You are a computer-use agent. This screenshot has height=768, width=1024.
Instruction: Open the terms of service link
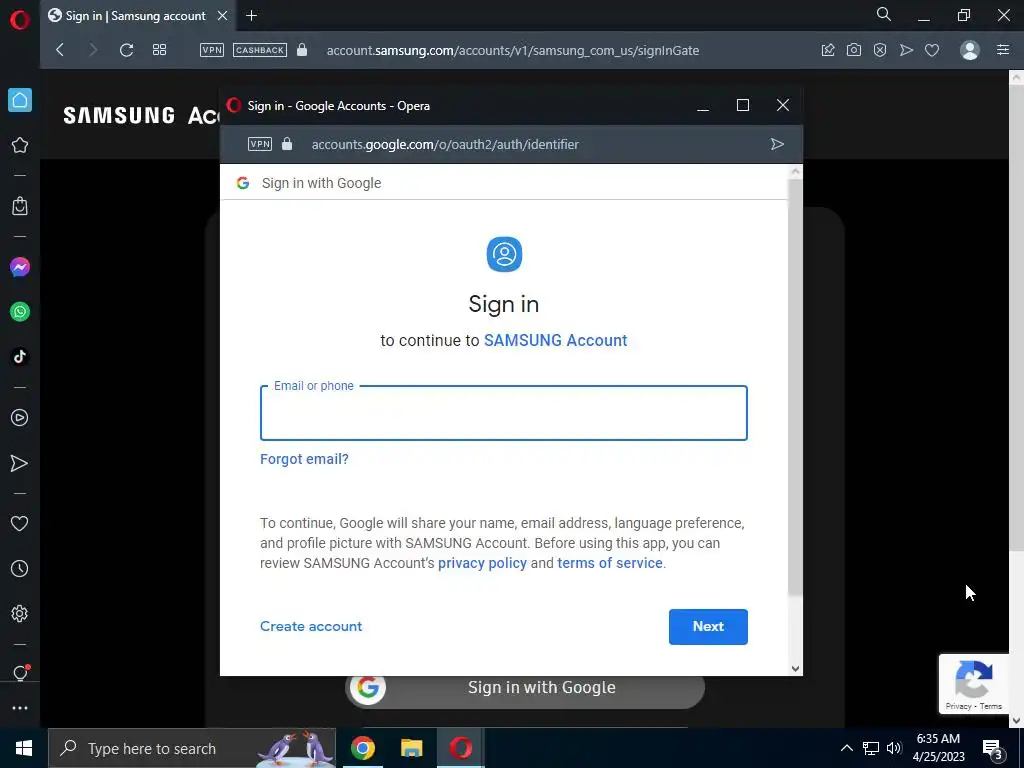click(610, 563)
